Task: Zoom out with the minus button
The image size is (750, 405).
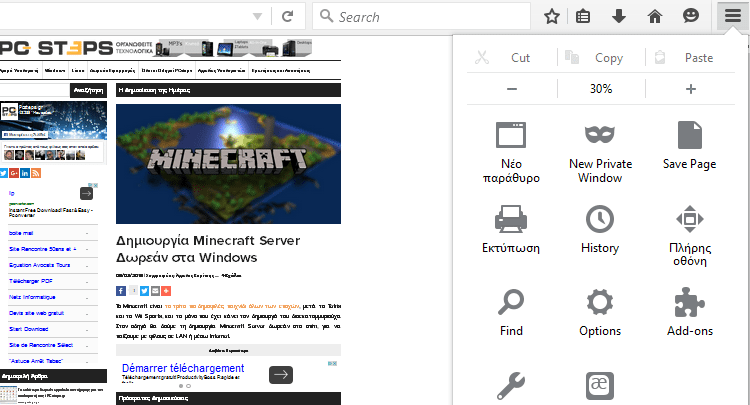Action: point(512,89)
